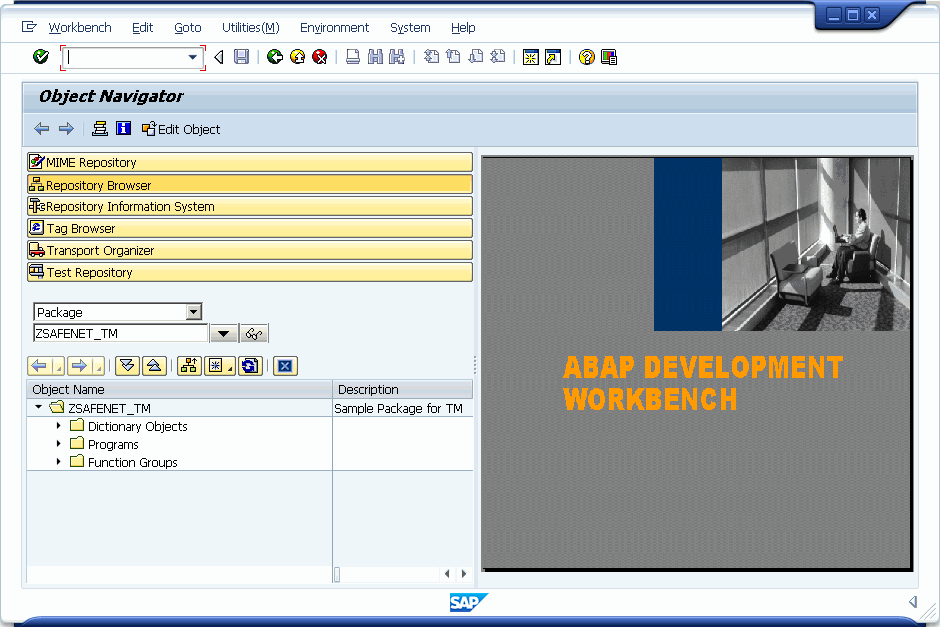Click the red Cancel icon

320,57
